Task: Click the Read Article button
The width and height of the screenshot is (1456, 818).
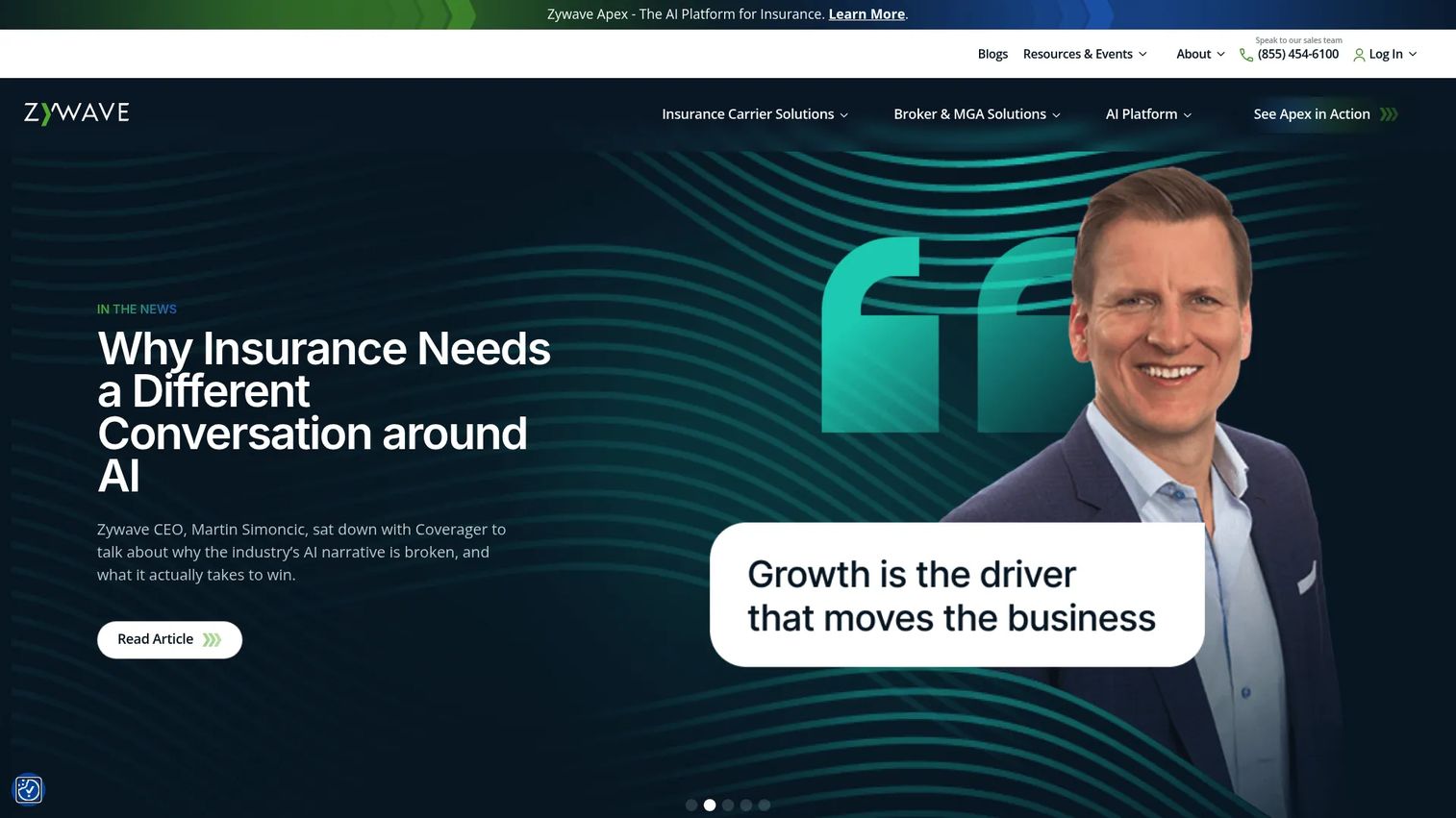Action: (x=169, y=640)
